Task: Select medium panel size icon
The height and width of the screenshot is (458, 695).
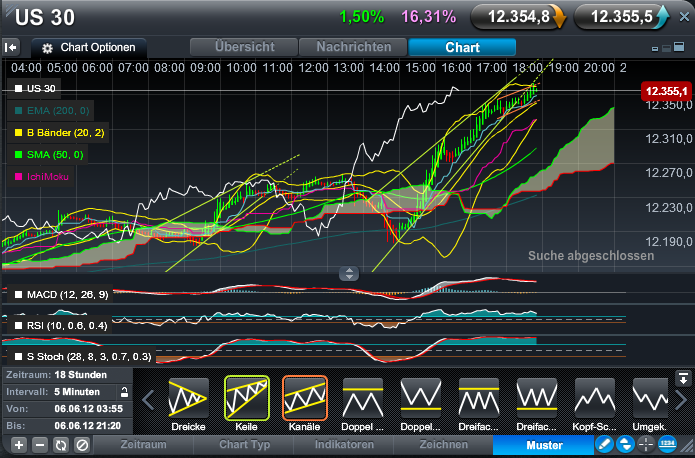Action: tap(666, 48)
